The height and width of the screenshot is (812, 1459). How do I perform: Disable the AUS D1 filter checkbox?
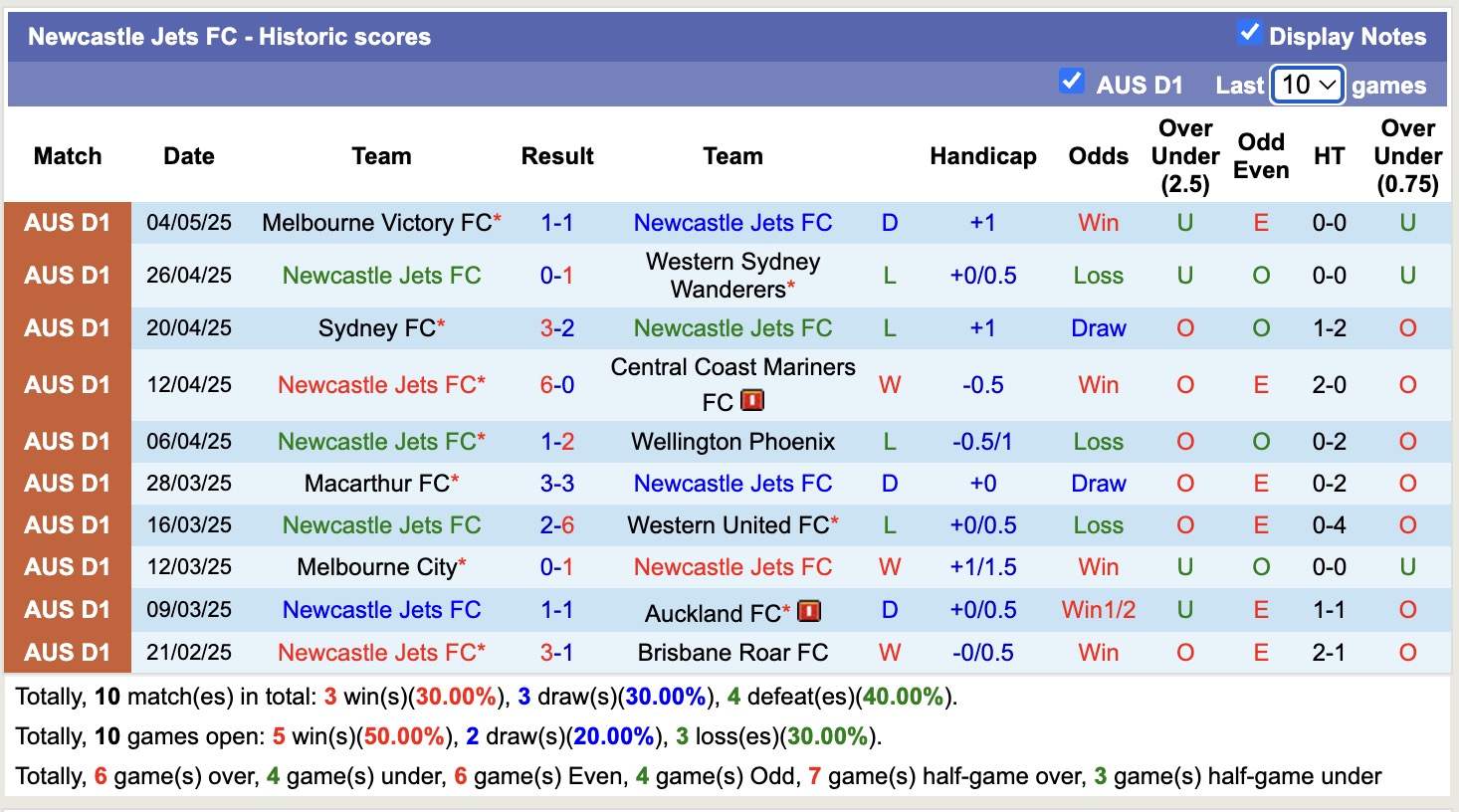pos(1072,82)
